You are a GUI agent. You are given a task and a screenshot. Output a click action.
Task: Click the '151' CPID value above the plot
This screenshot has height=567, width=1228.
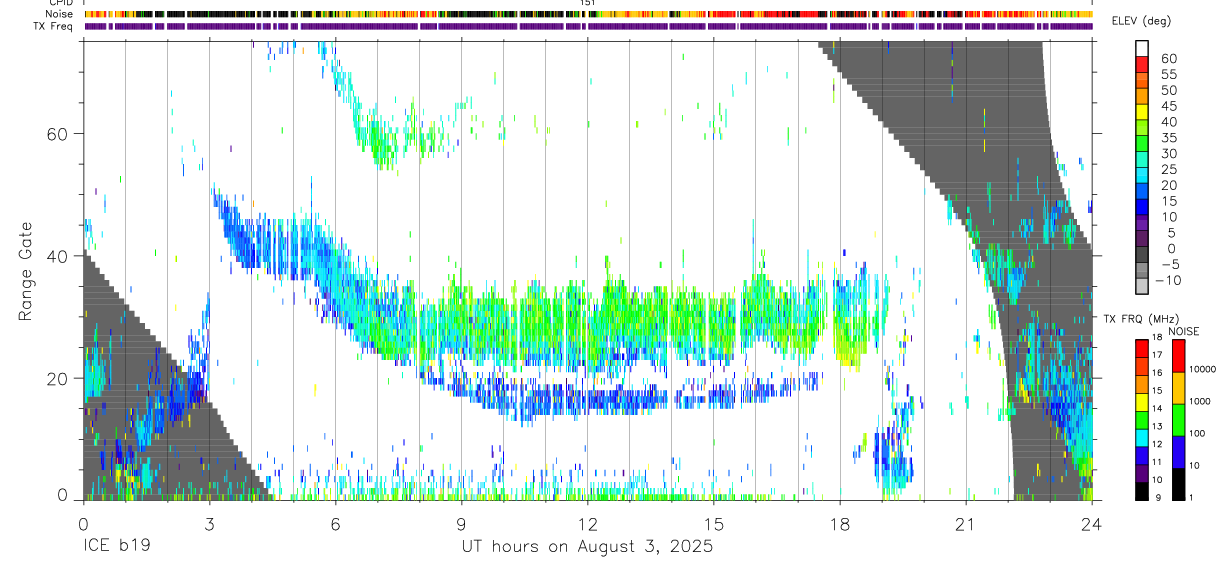click(x=587, y=3)
